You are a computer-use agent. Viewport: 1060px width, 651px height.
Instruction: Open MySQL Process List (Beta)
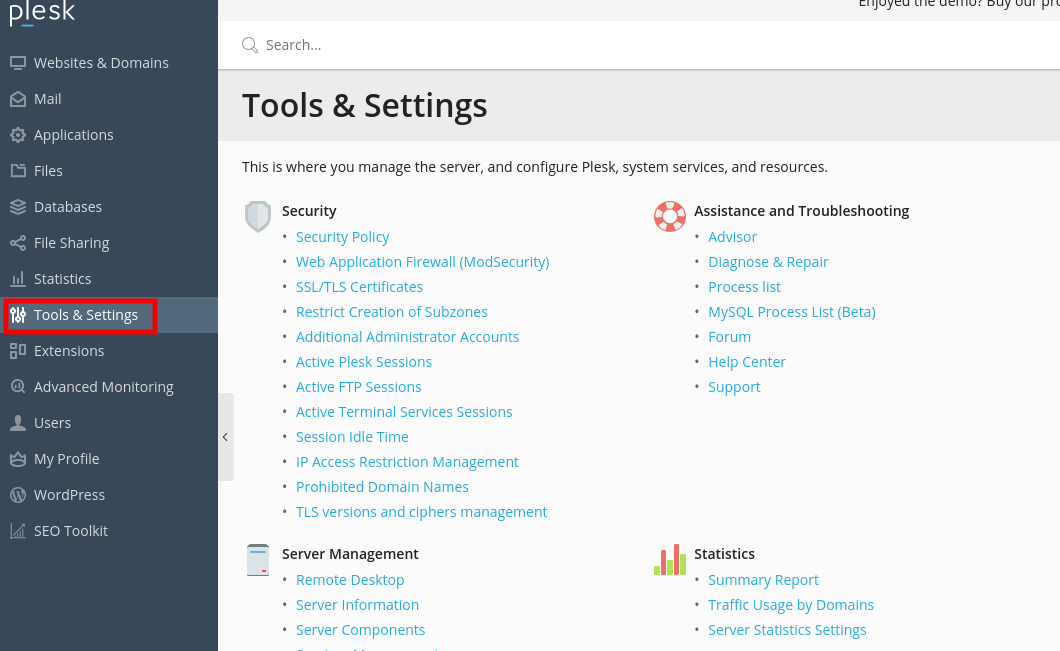(792, 312)
